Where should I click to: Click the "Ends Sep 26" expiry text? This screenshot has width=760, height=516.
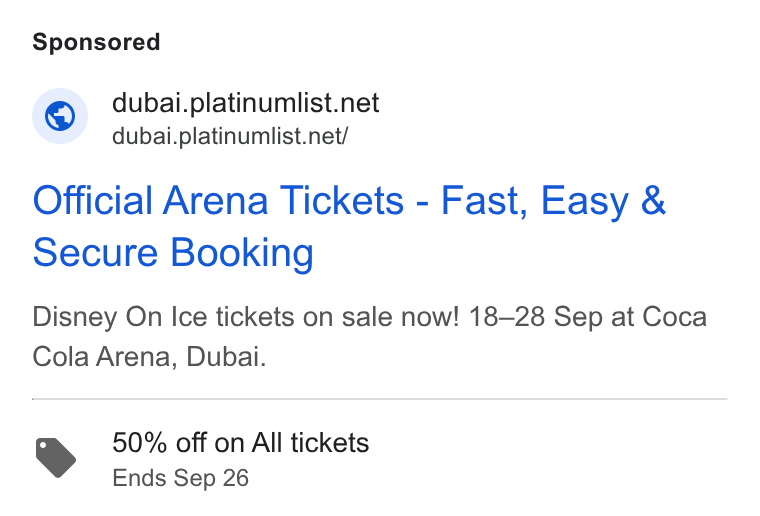pyautogui.click(x=180, y=478)
